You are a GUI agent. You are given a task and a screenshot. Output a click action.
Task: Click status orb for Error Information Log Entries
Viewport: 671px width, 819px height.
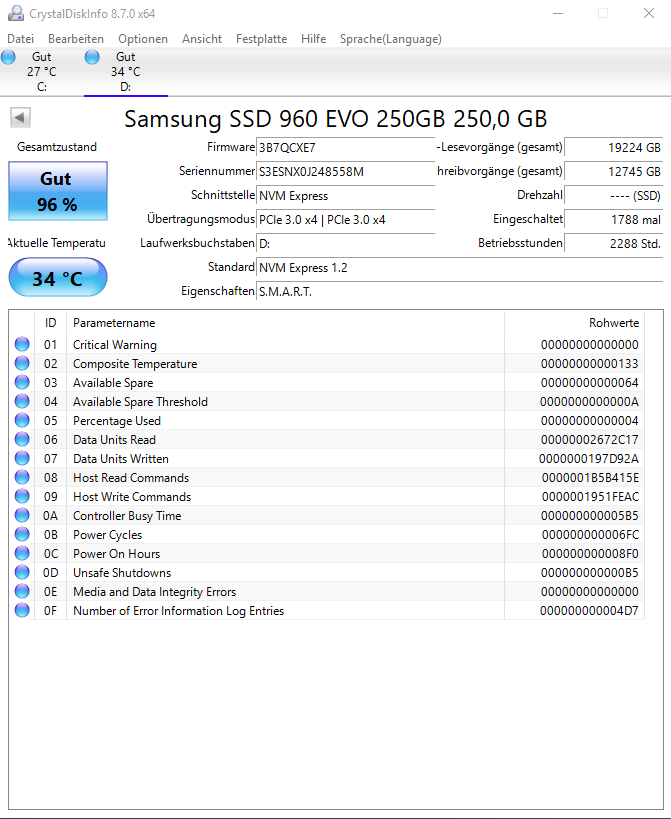22,611
